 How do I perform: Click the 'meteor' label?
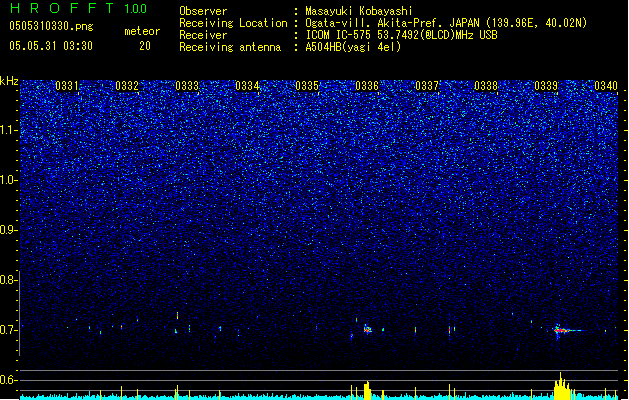(x=142, y=31)
